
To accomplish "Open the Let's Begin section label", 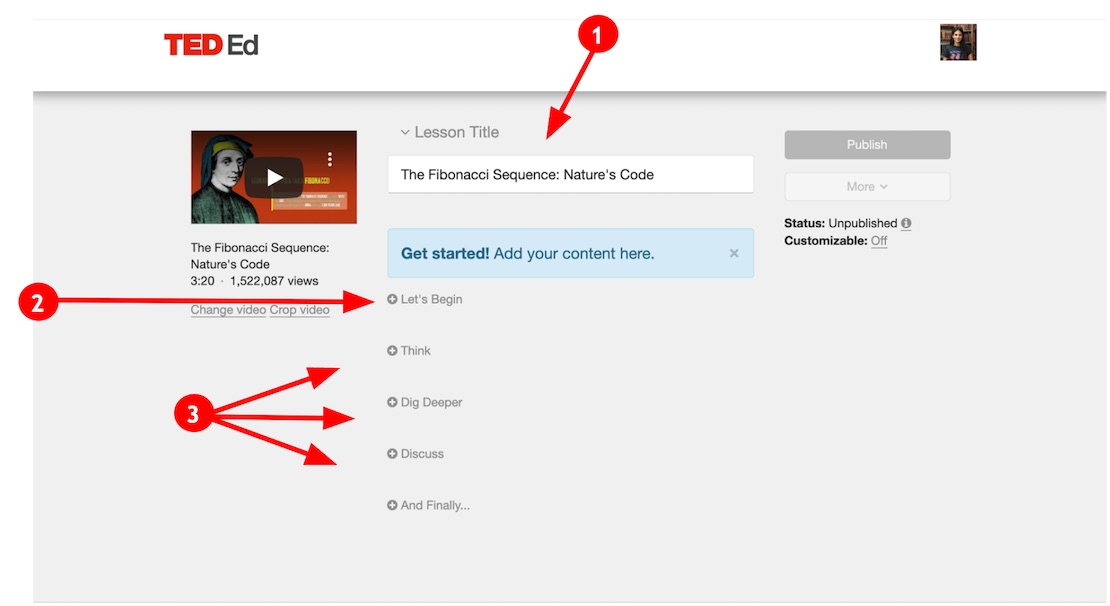I will [x=431, y=299].
